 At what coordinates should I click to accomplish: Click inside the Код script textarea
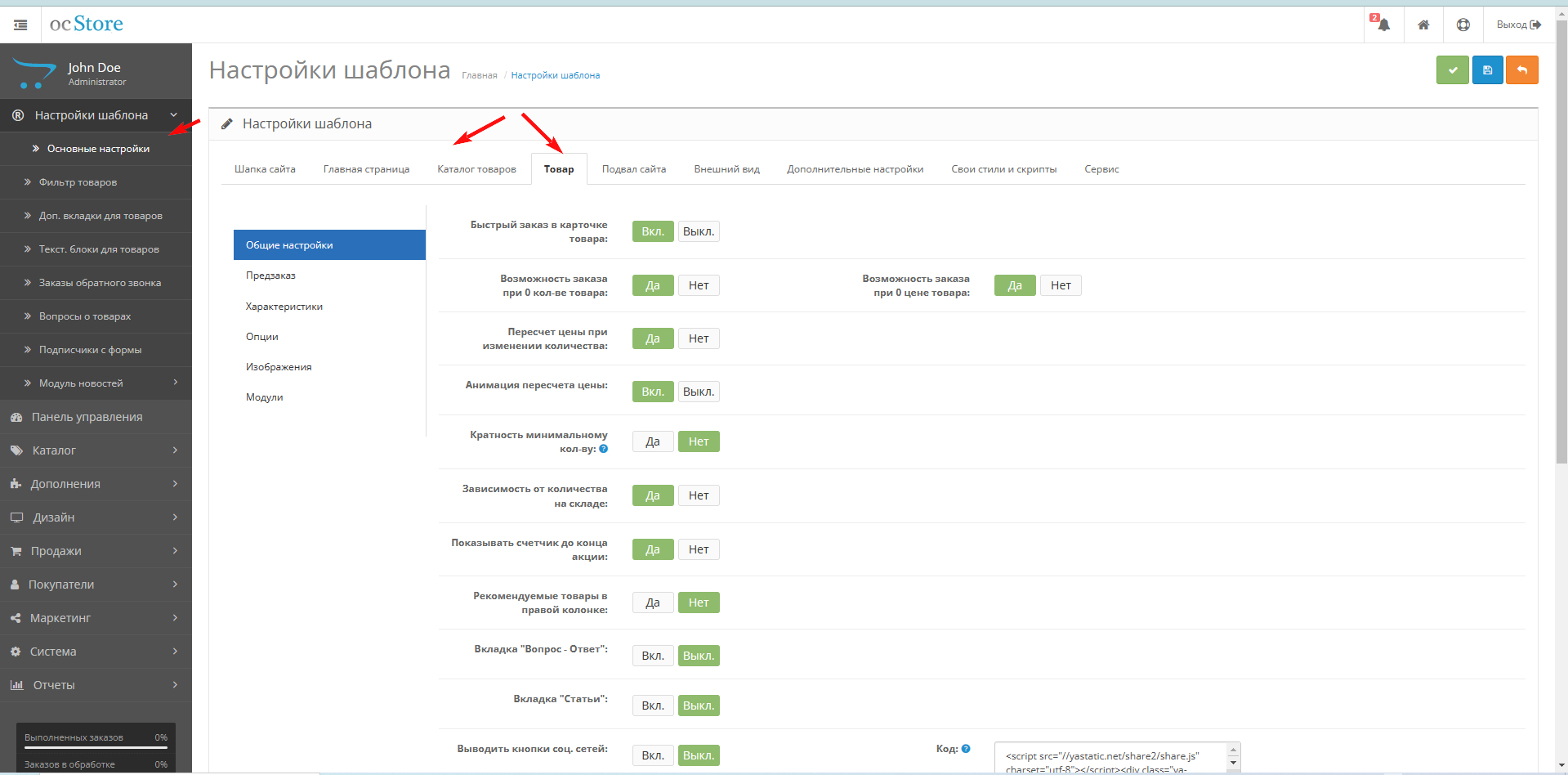1111,758
